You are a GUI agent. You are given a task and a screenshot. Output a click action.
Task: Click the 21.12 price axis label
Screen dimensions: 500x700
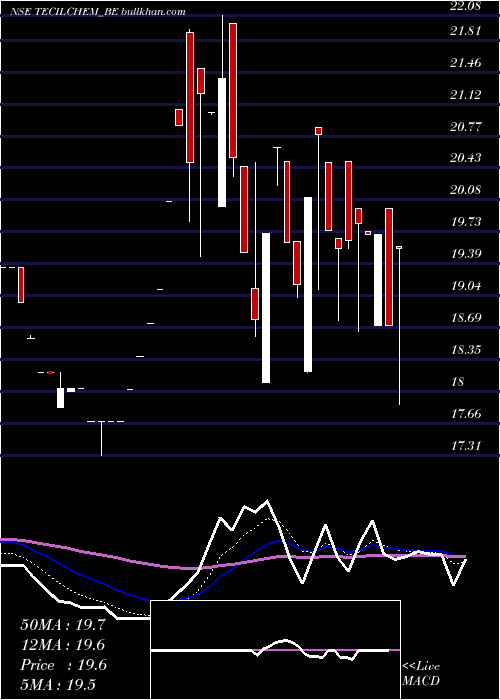point(465,95)
